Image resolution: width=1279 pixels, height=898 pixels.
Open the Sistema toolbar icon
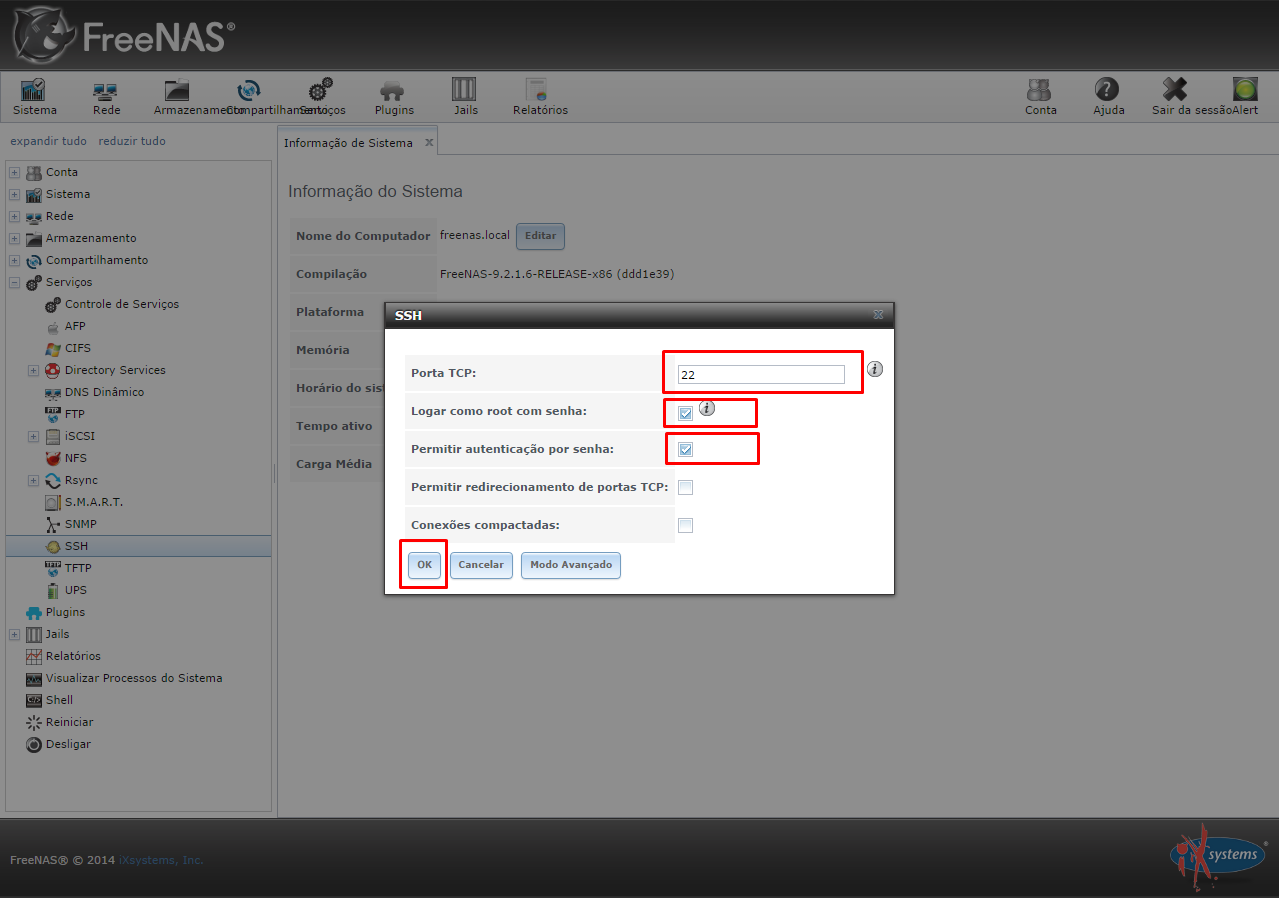[34, 97]
